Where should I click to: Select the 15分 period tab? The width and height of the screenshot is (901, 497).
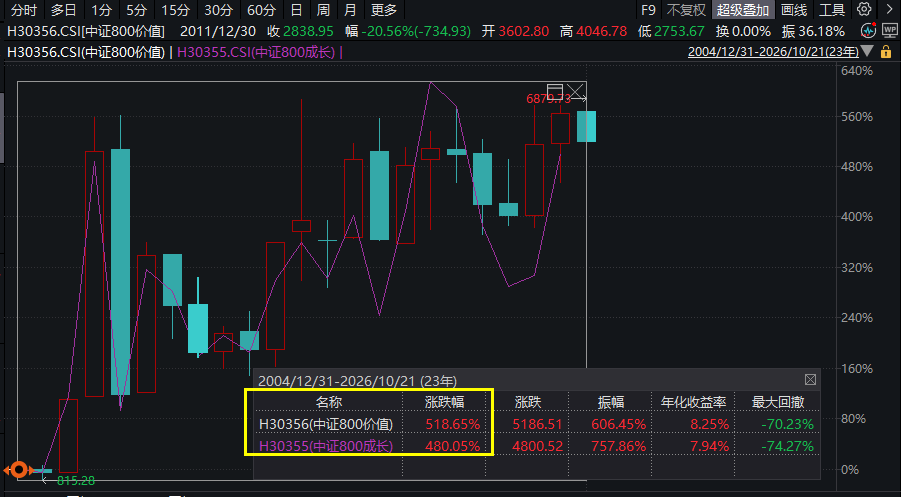pos(175,10)
